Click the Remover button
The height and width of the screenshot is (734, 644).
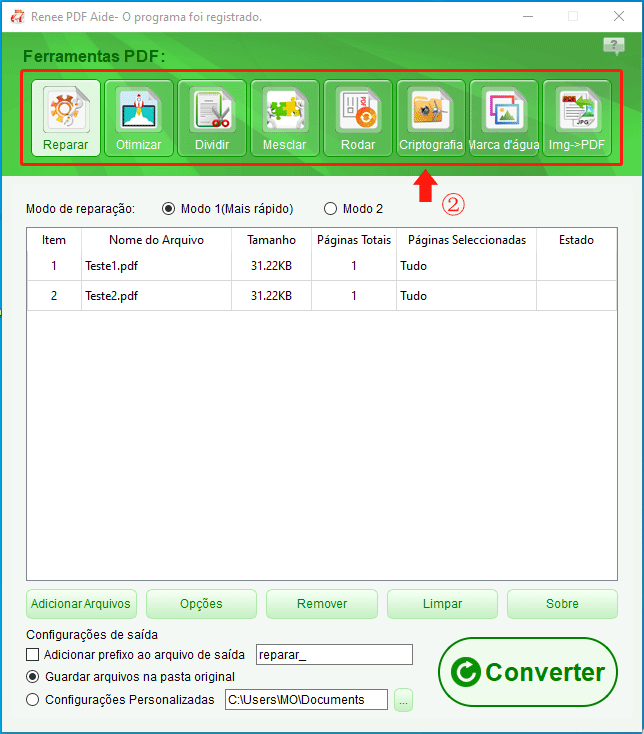322,604
